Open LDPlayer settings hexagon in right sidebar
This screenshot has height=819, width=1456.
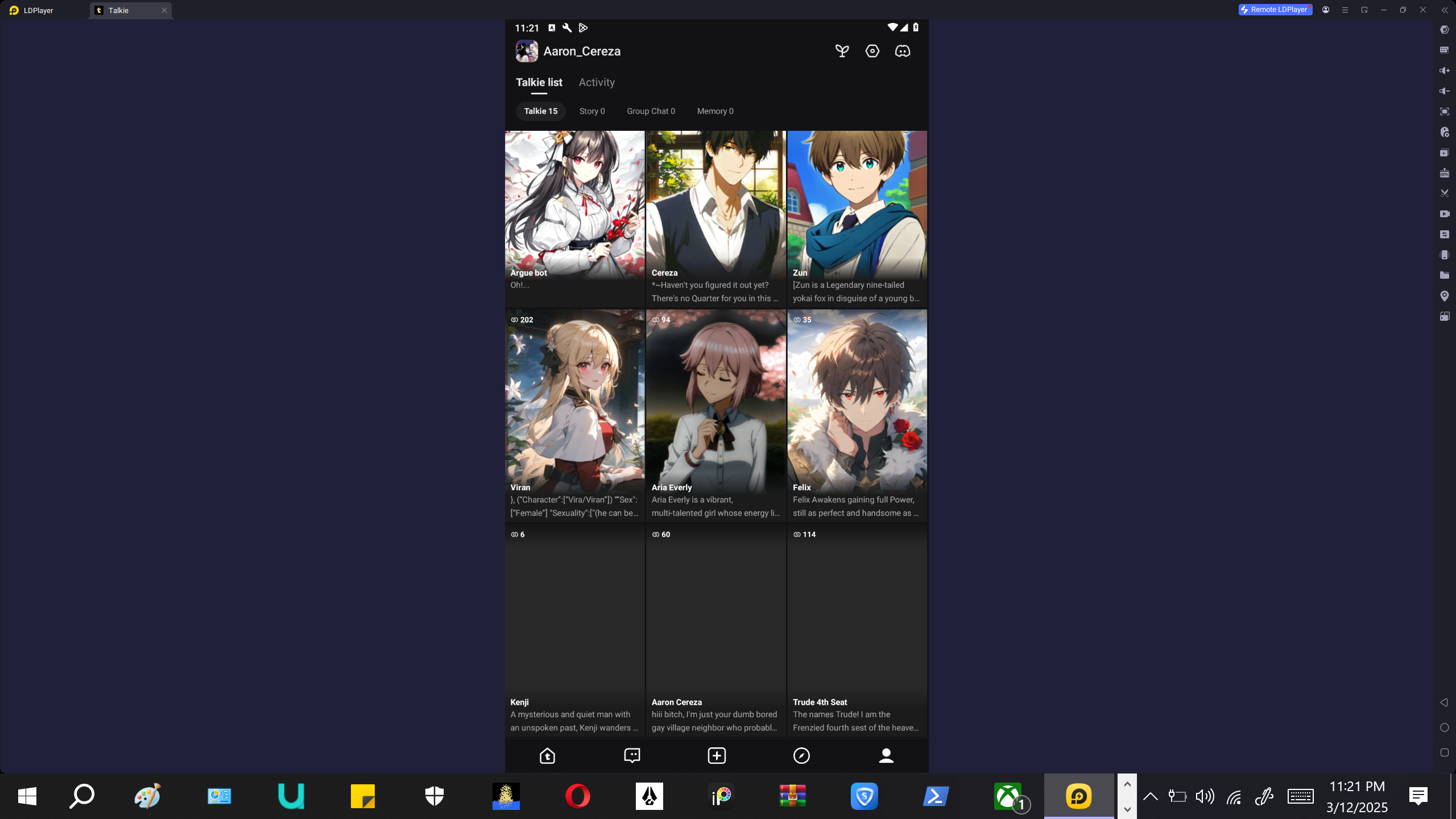click(x=1444, y=30)
